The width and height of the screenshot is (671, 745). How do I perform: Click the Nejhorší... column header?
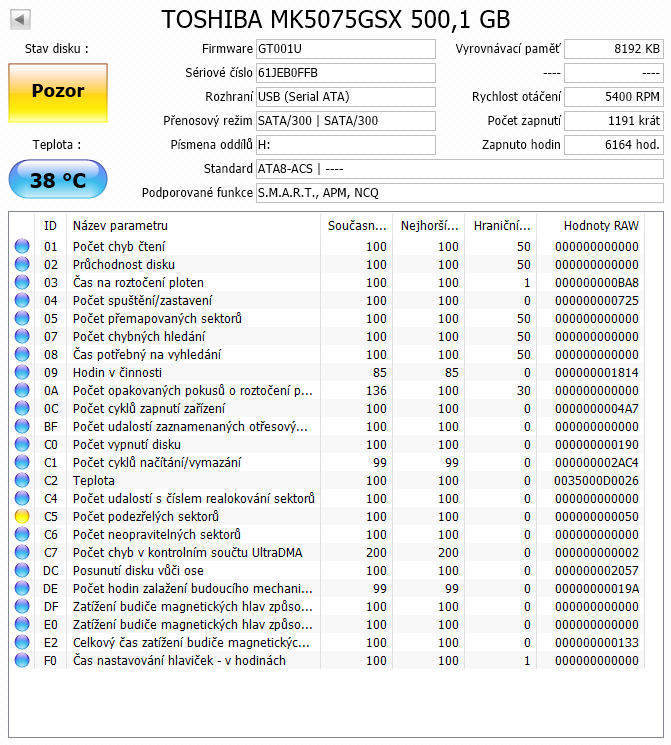429,226
